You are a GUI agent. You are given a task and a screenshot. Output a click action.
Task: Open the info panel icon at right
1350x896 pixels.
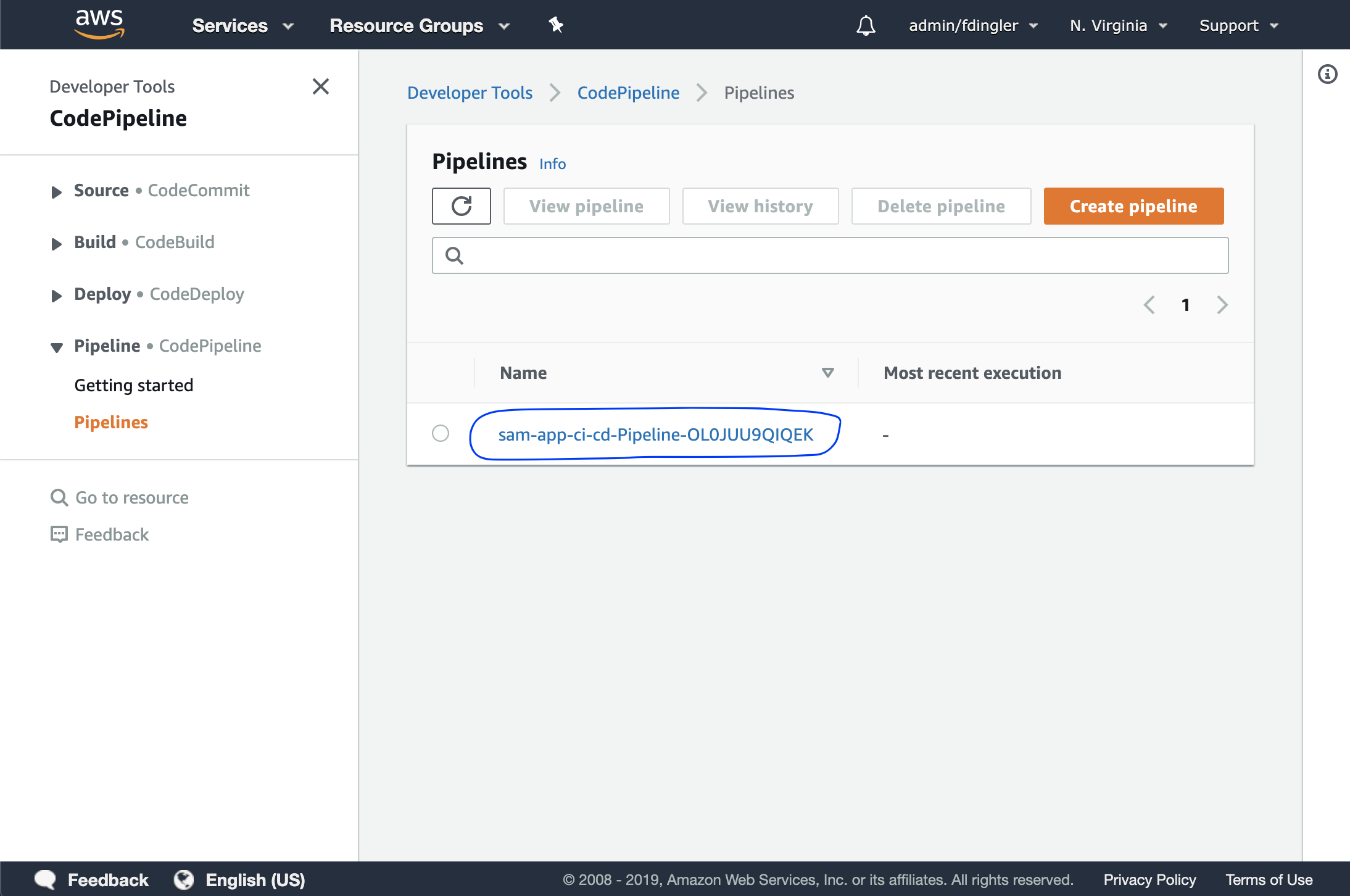1328,74
